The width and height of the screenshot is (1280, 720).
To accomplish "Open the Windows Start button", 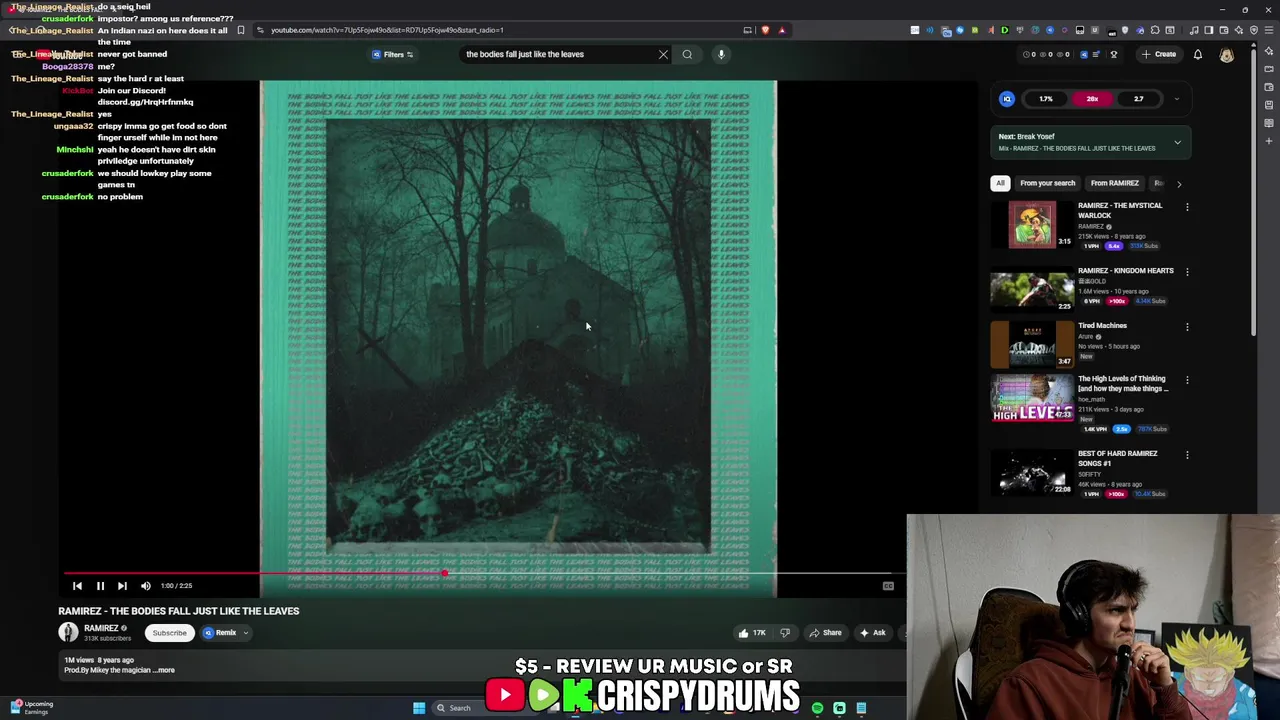I will (419, 708).
